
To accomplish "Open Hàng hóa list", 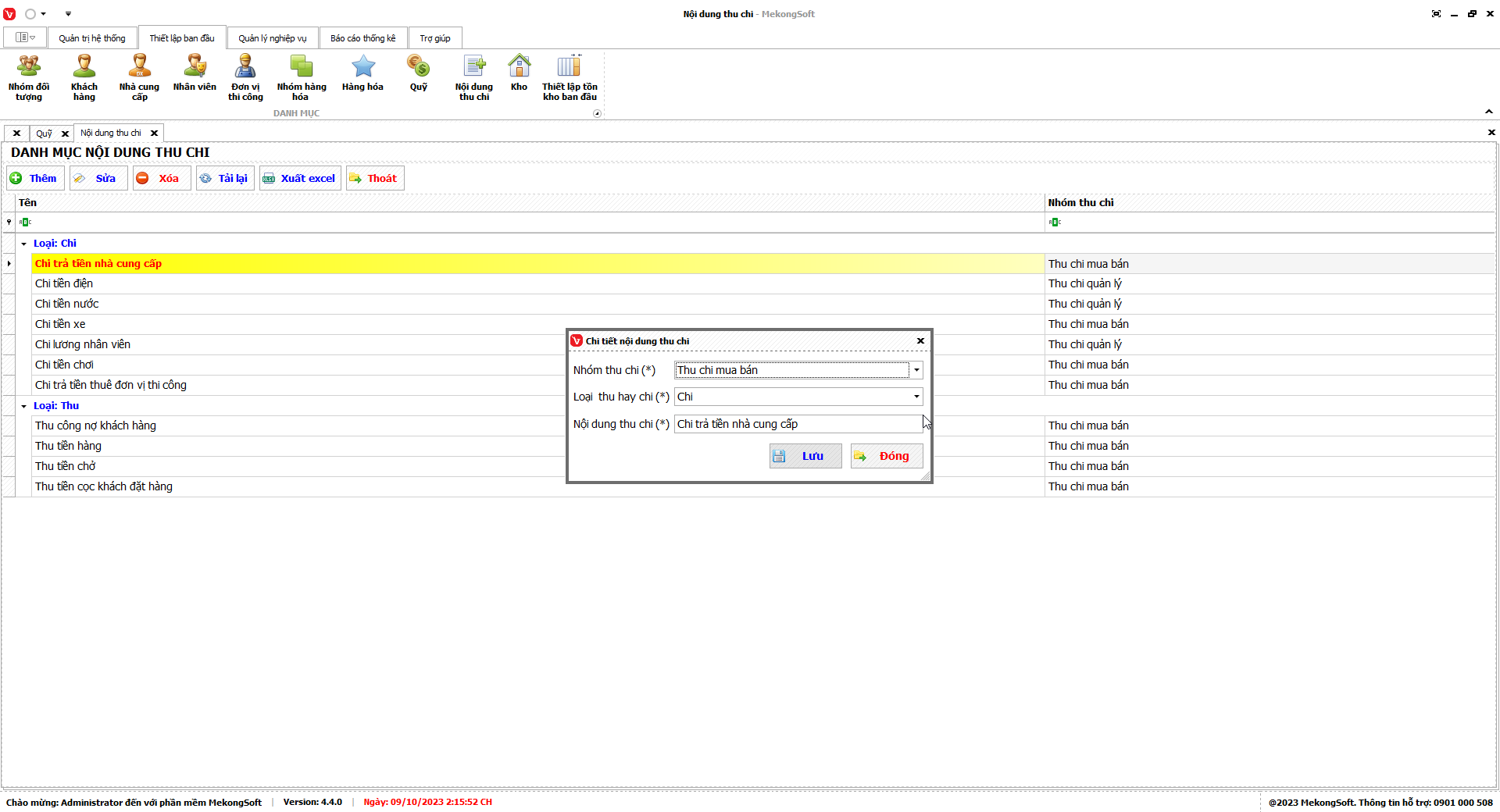I will click(x=362, y=73).
